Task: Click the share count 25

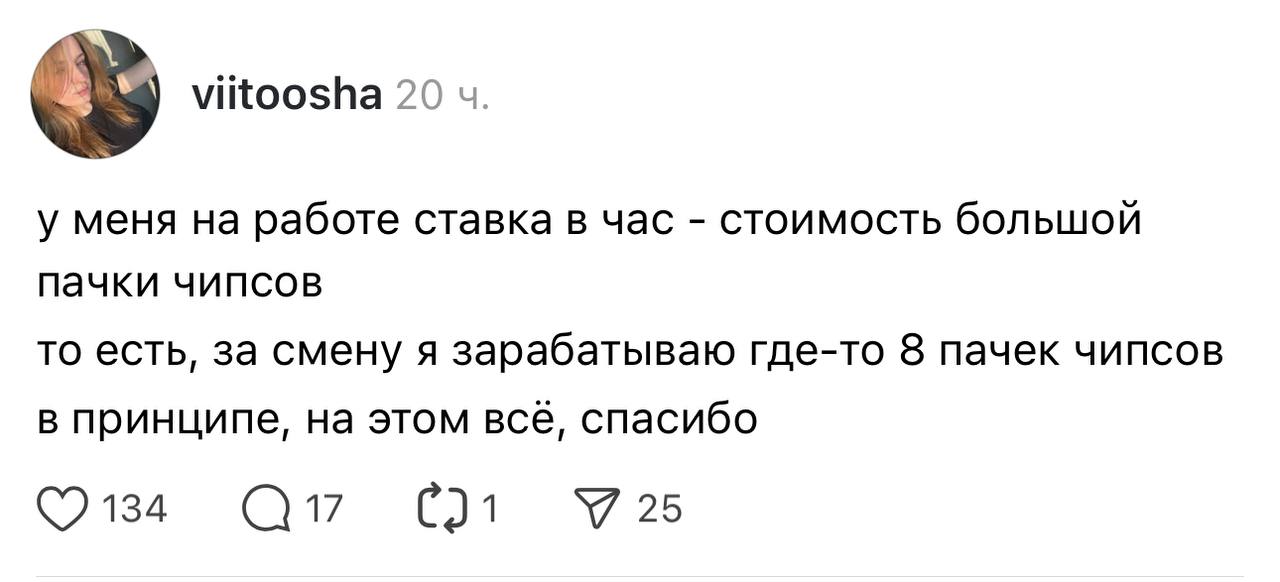Action: point(659,511)
